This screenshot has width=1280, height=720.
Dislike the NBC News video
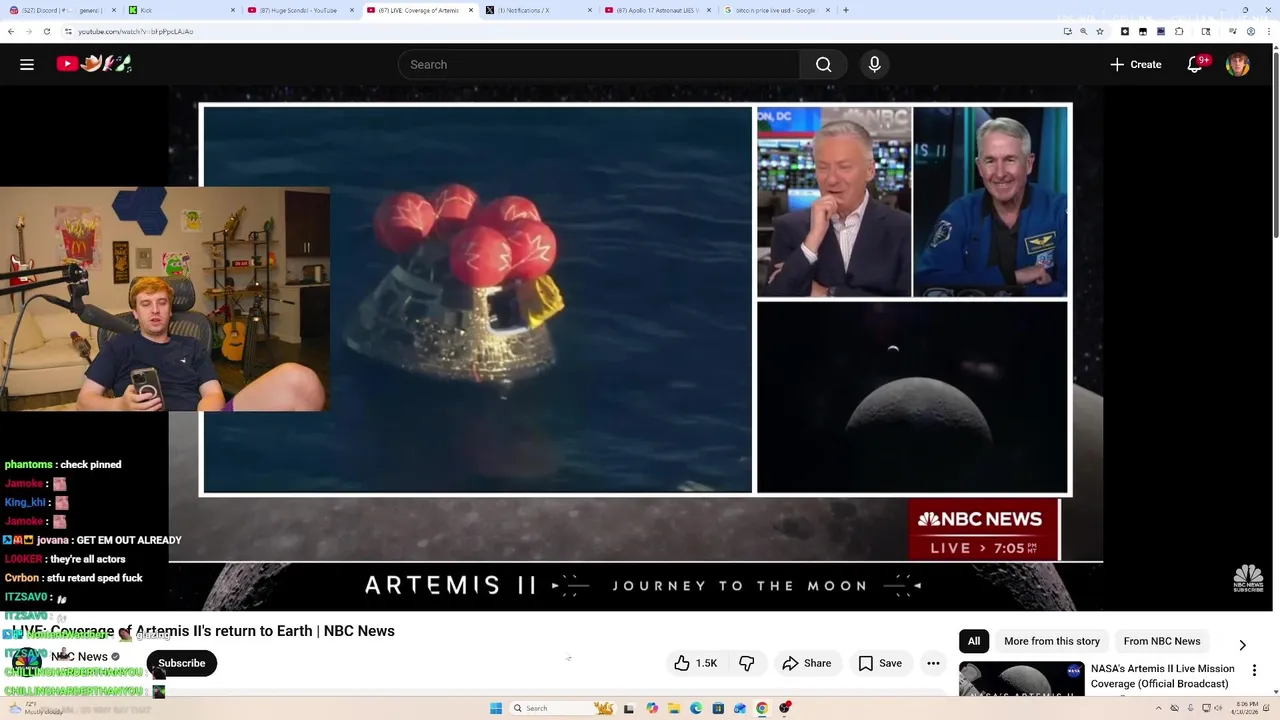click(x=747, y=663)
